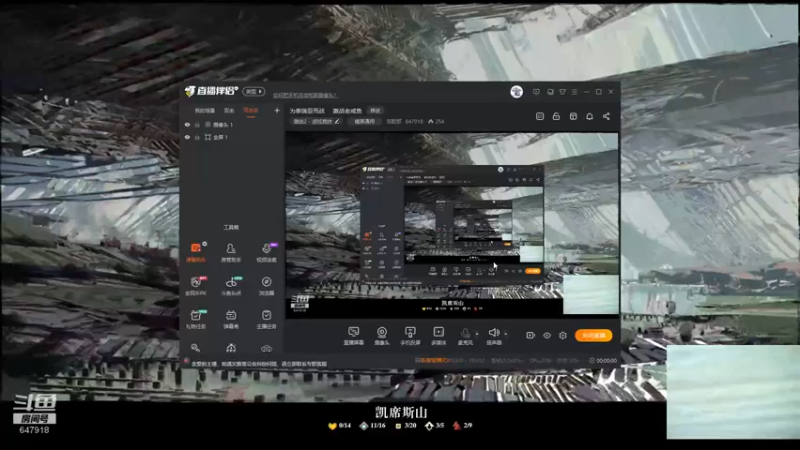Launch the 视频连麦 tool

pyautogui.click(x=266, y=252)
